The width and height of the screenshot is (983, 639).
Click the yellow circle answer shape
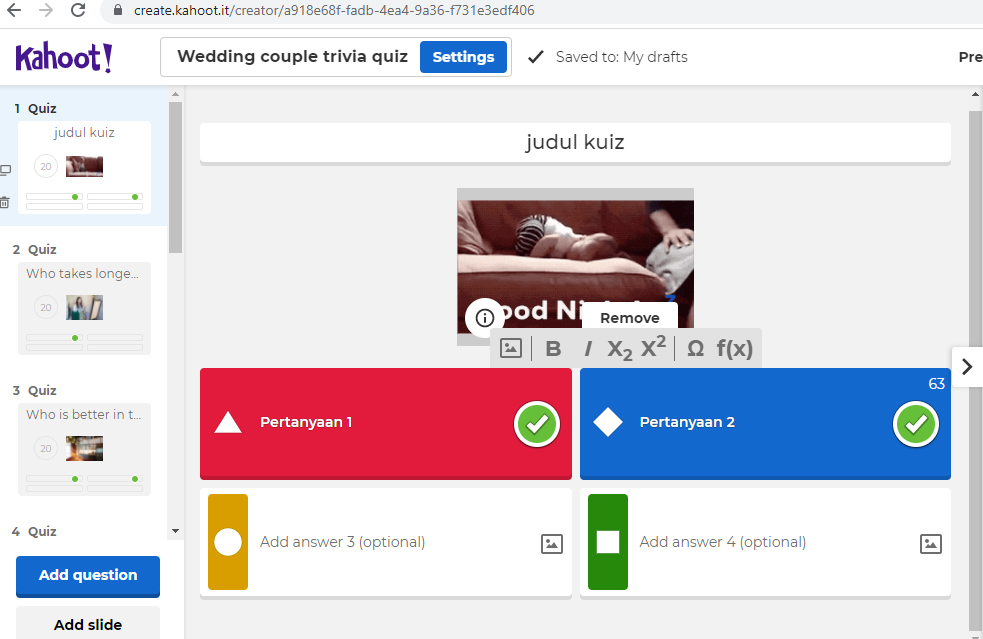[x=228, y=542]
